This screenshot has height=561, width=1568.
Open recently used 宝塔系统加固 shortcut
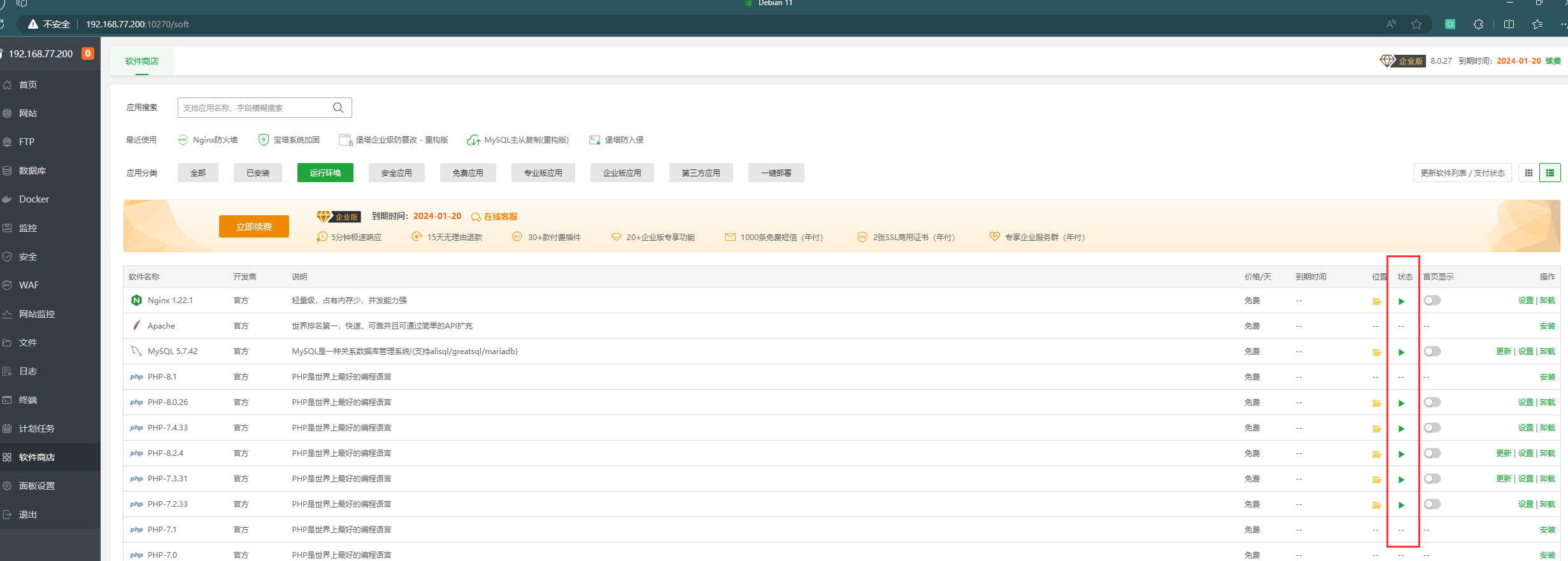pyautogui.click(x=289, y=140)
